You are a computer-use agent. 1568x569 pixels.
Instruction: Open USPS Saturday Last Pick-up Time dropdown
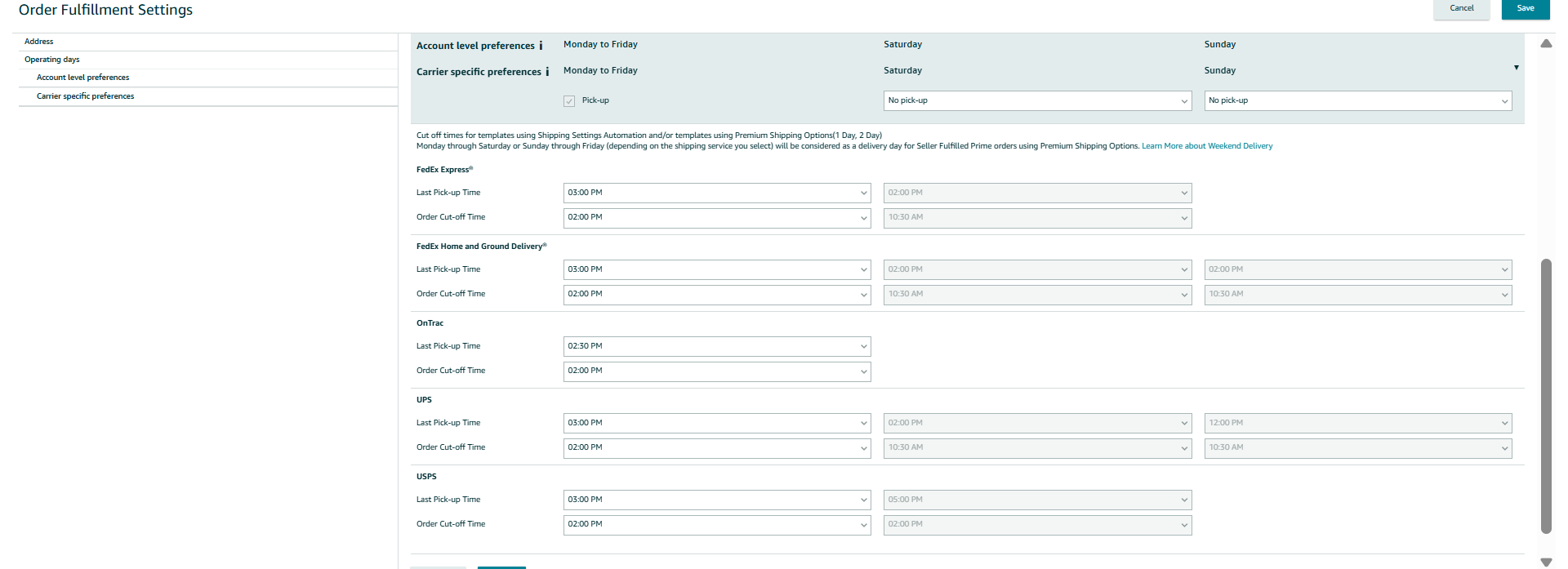(1037, 500)
